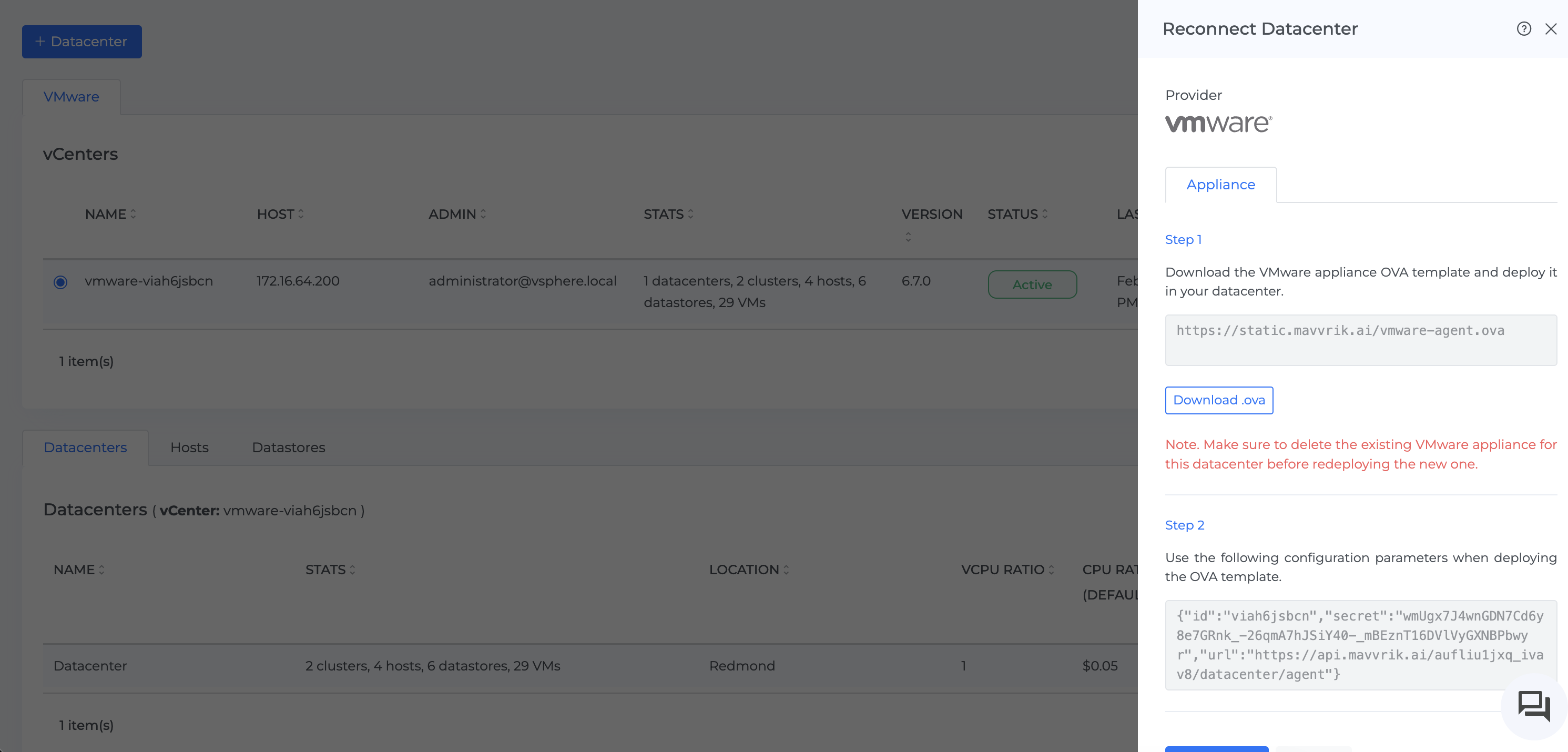Image resolution: width=1568 pixels, height=752 pixels.
Task: Sort vCenters by STATUS column arrows
Action: pos(1045,214)
